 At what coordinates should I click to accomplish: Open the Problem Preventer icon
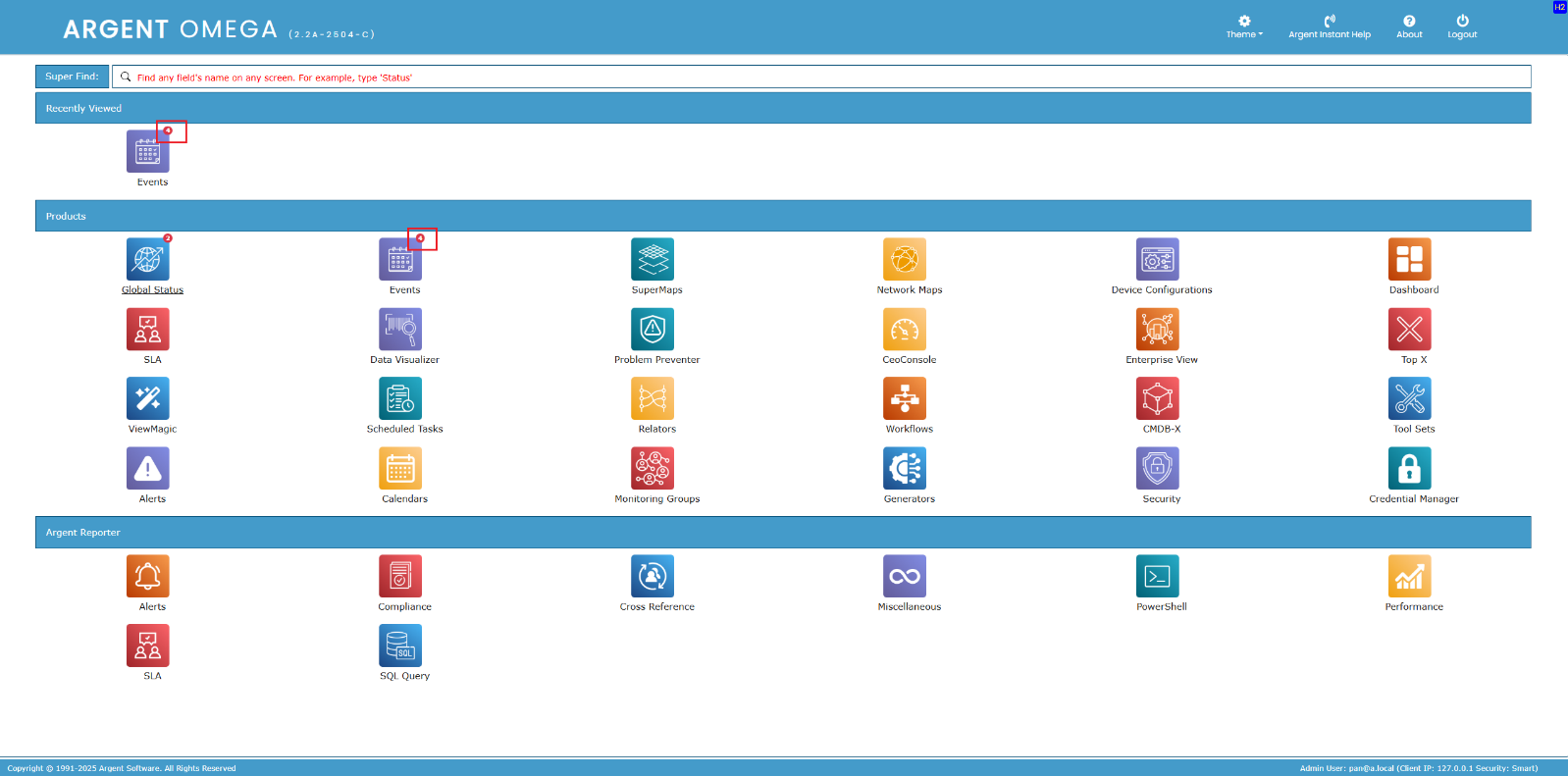pos(653,330)
